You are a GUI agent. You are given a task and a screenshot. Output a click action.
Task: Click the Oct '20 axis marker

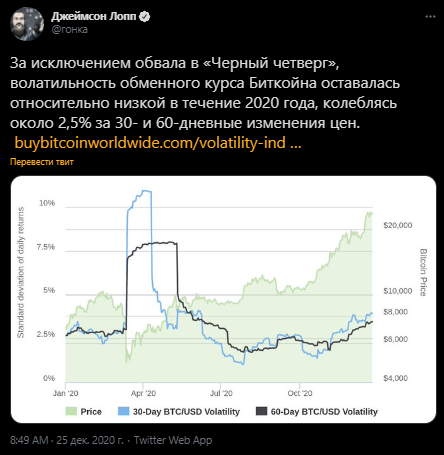pos(300,393)
